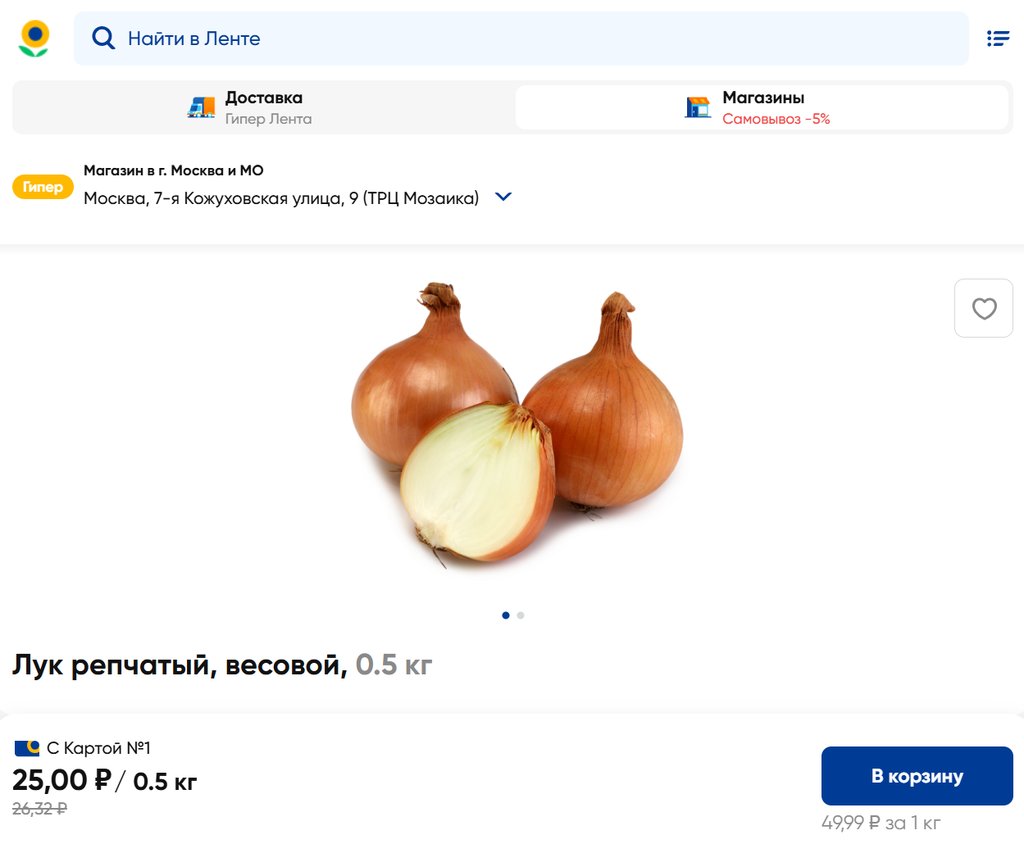Expand the store address chevron

click(x=503, y=196)
